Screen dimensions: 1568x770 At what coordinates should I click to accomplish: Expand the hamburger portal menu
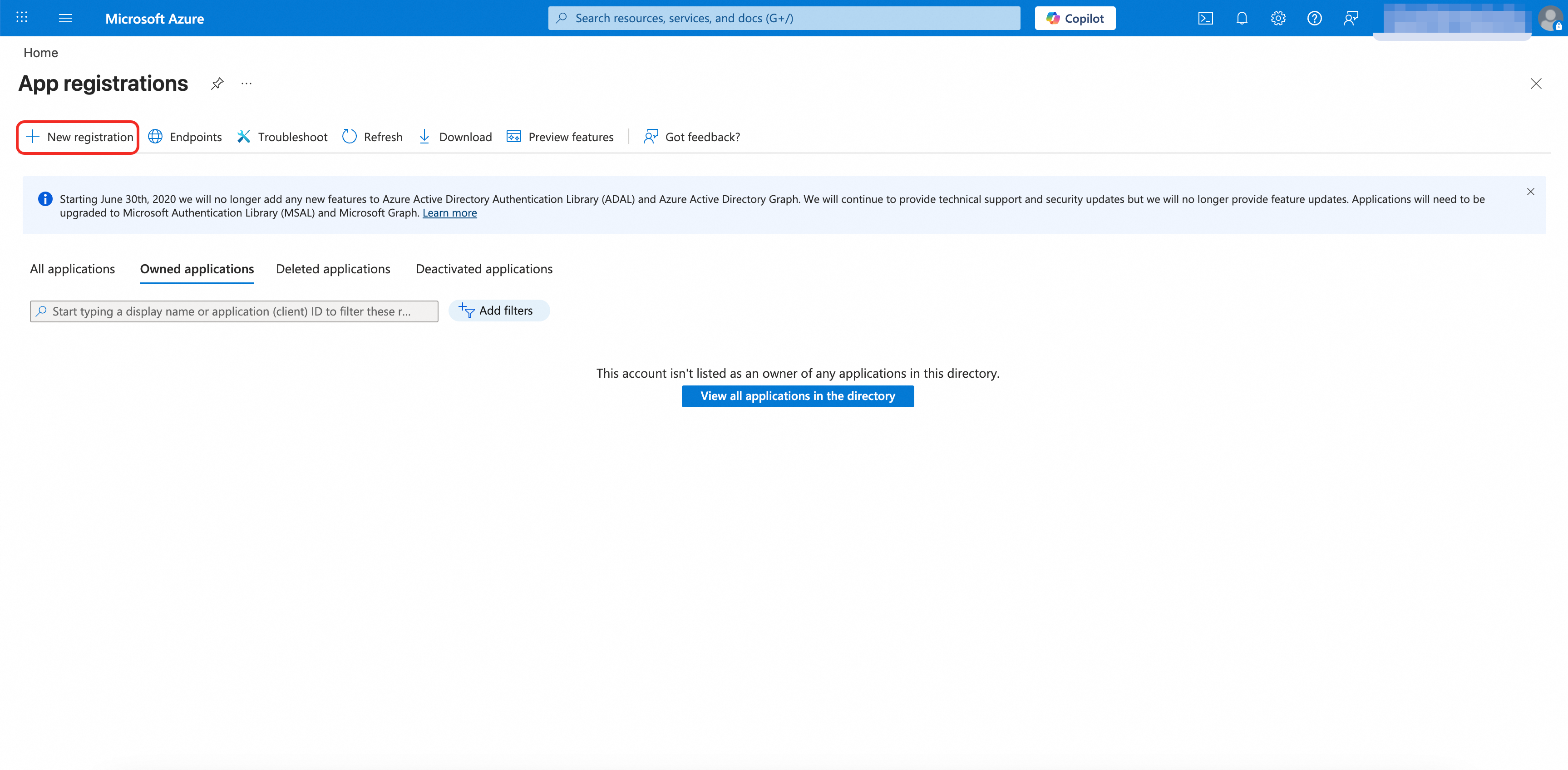click(65, 18)
